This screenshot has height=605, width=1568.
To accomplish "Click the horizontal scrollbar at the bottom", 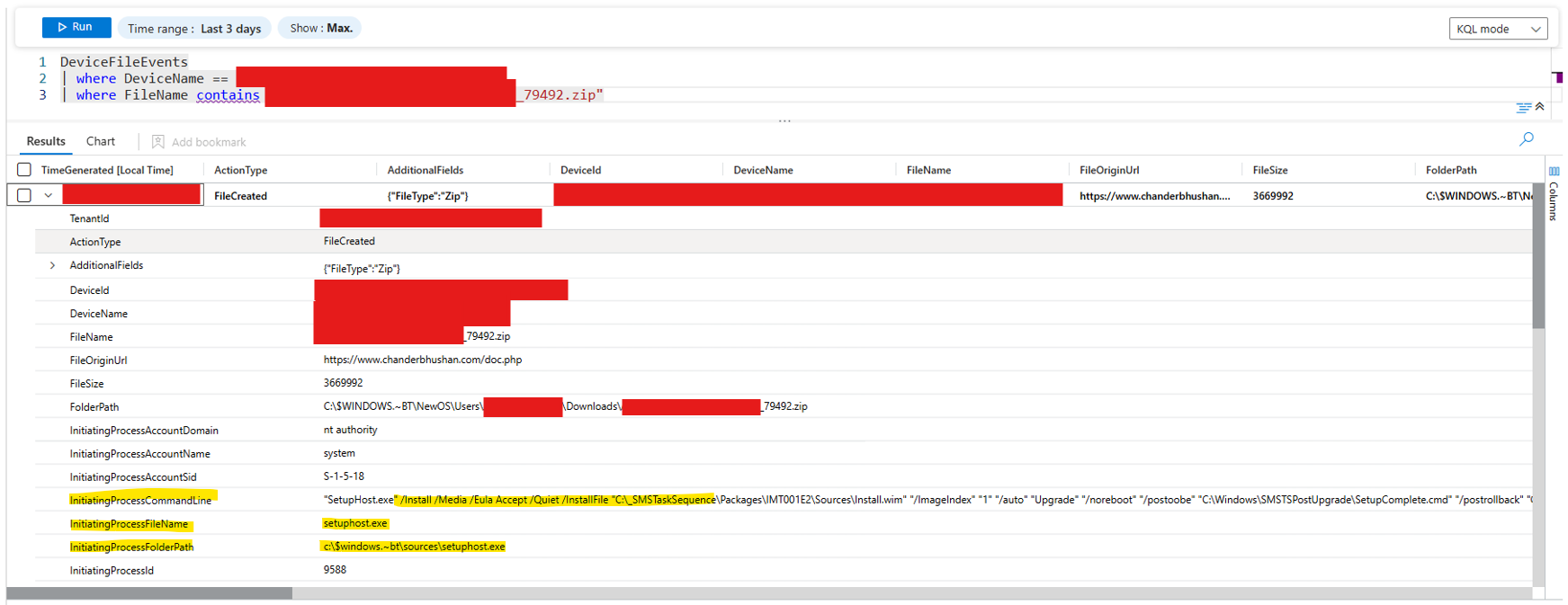I will (148, 593).
